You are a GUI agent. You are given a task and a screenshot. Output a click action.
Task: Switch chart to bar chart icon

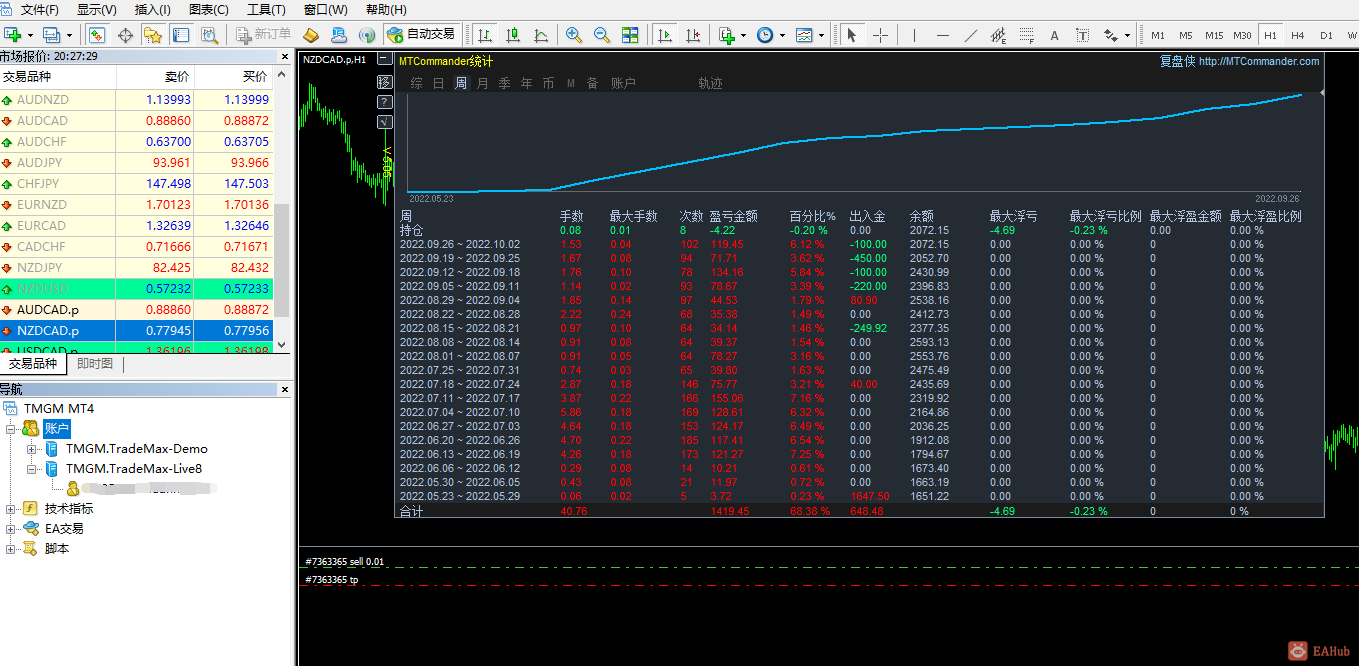click(485, 35)
